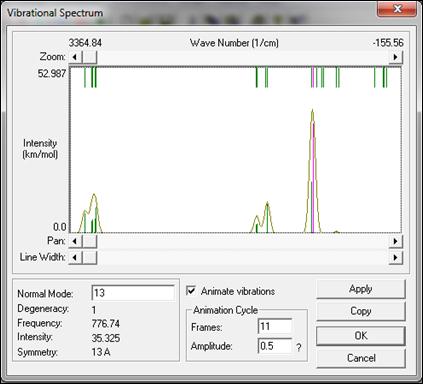Click the Apply button
423x384 pixels.
point(361,289)
